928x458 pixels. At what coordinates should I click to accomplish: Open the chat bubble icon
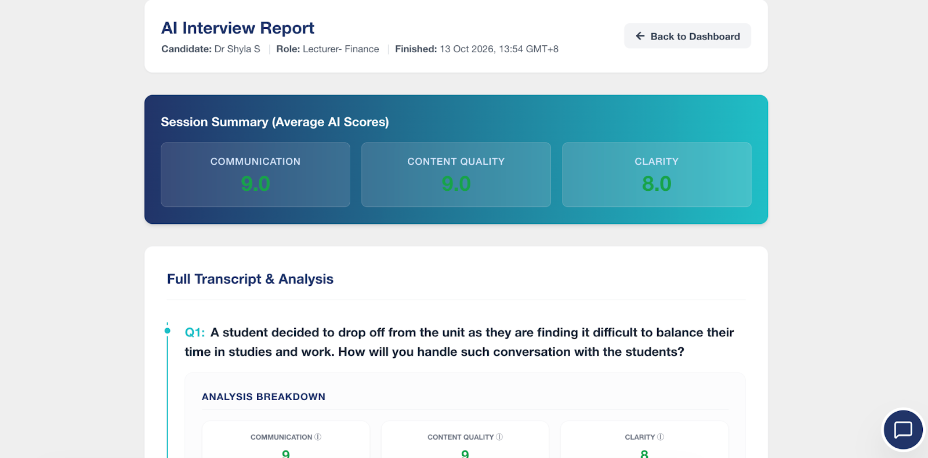[x=903, y=430]
